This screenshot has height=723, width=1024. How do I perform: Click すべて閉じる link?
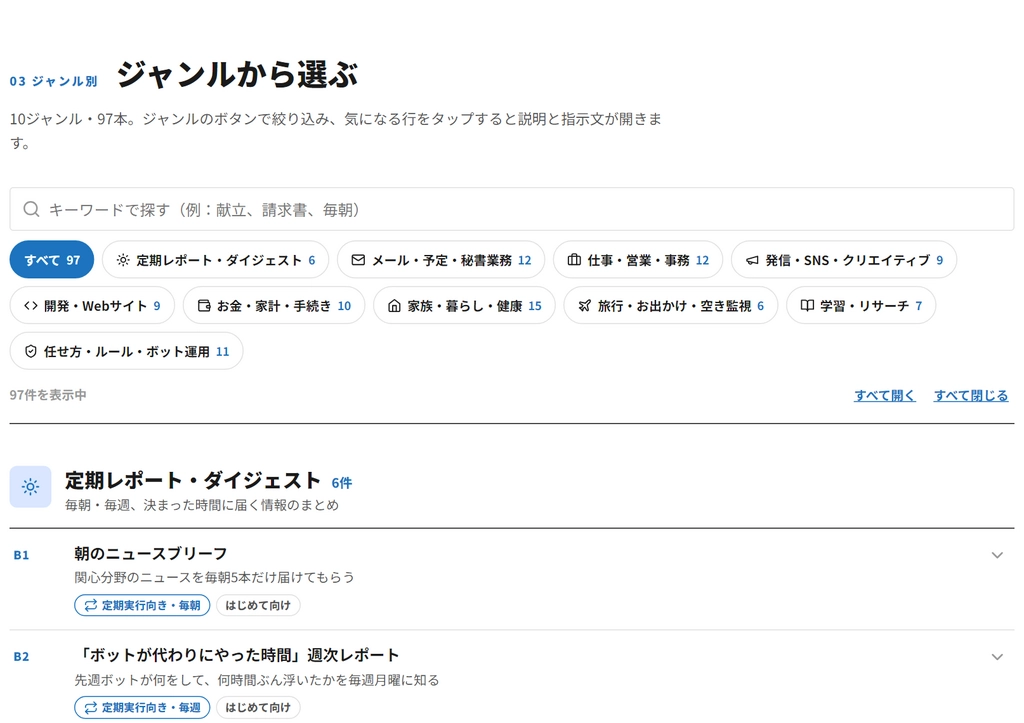[970, 395]
